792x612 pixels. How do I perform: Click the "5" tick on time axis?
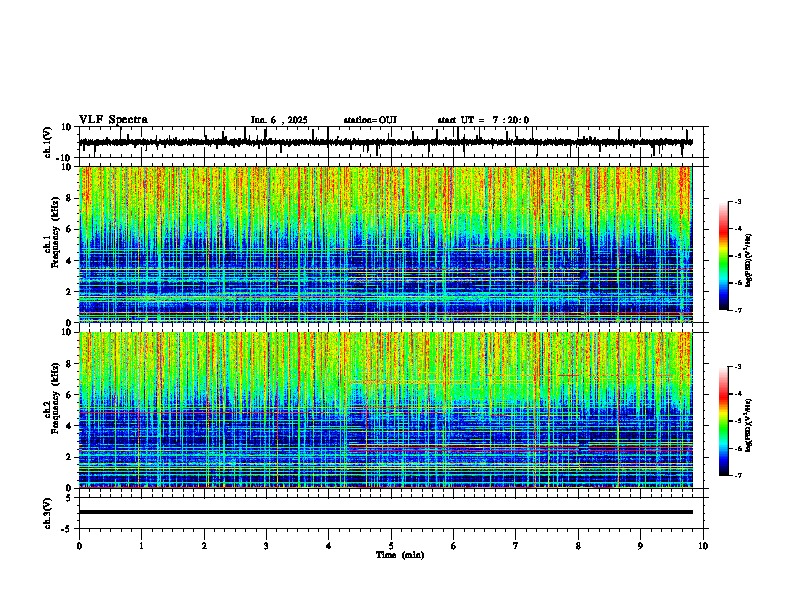coord(391,546)
